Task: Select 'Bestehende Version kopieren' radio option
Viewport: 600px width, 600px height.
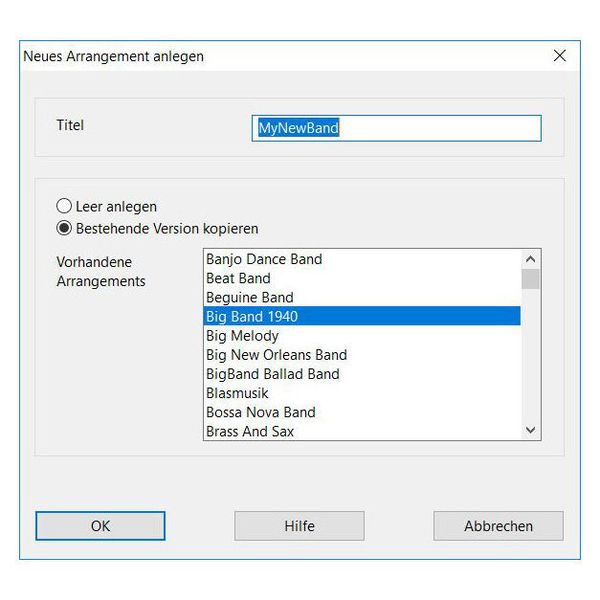Action: point(65,227)
